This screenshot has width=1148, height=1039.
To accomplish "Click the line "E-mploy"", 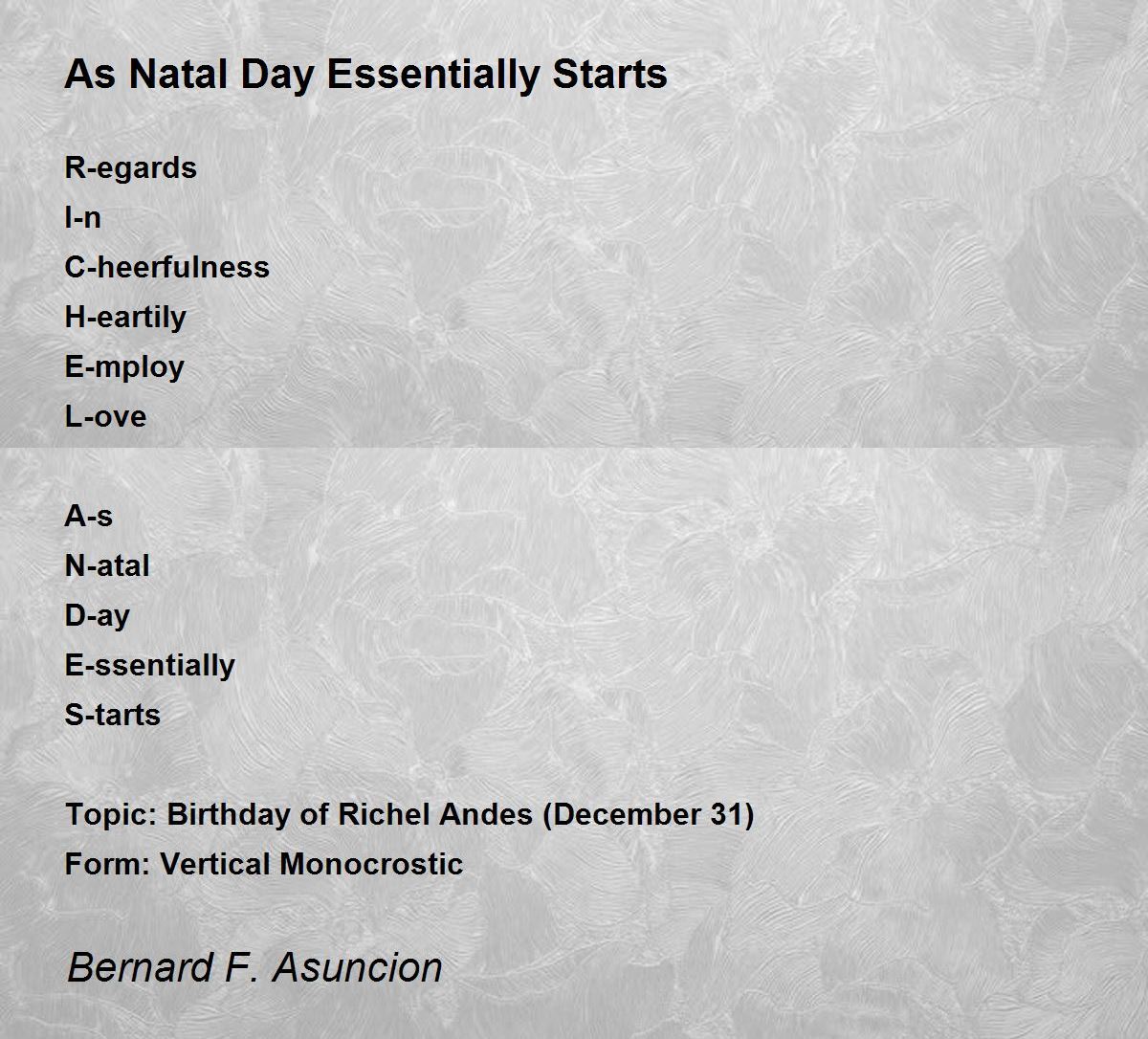I will pos(124,367).
